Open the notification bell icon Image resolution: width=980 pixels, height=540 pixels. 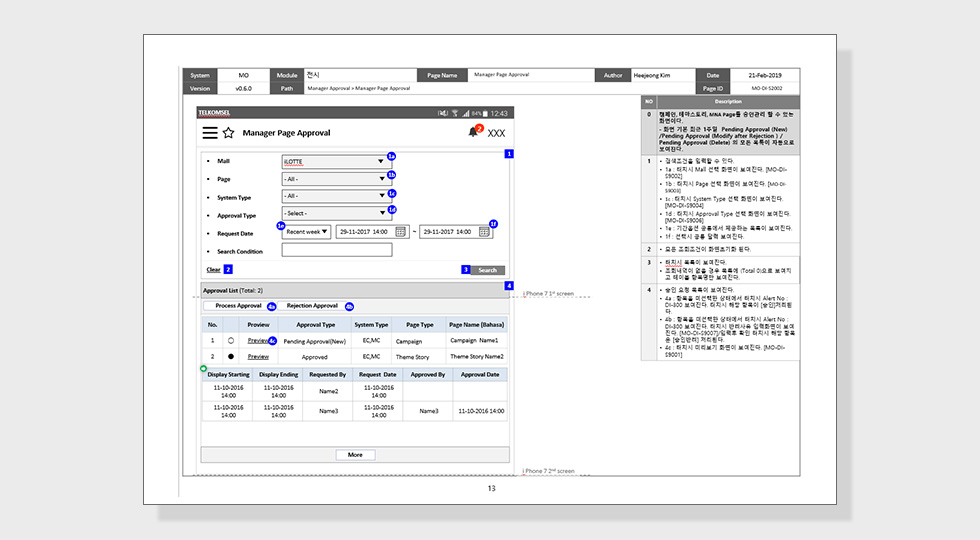click(x=473, y=132)
